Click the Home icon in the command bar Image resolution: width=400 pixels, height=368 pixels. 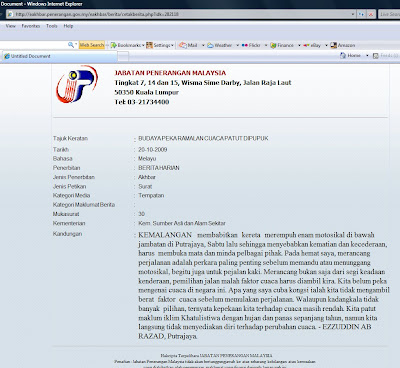[x=343, y=55]
